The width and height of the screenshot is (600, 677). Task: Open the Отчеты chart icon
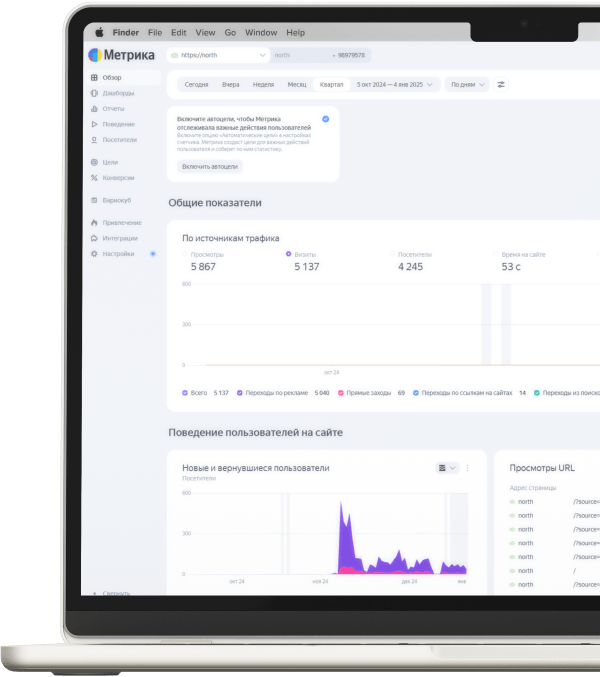94,109
